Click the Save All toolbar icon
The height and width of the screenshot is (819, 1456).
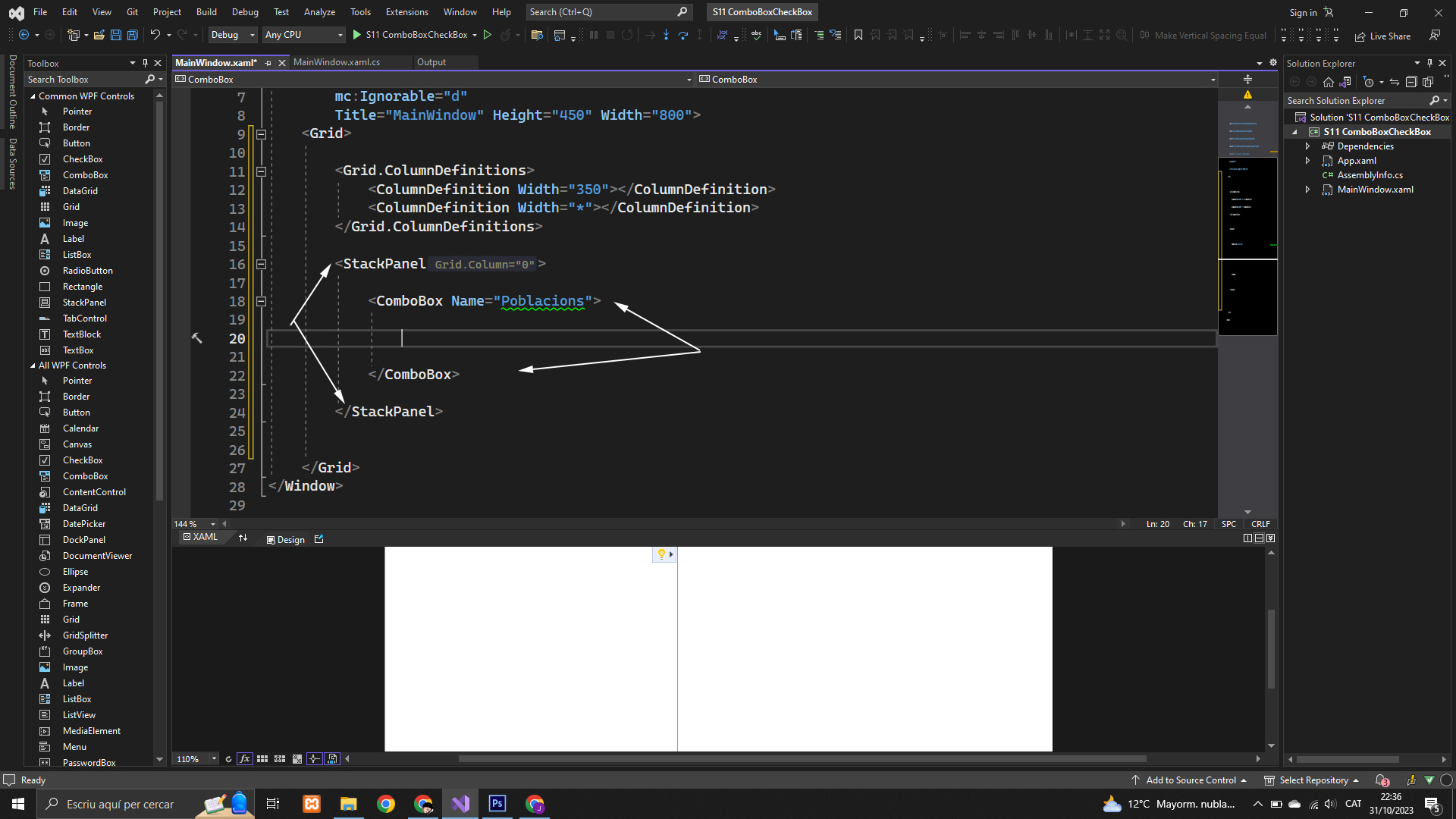tap(132, 35)
